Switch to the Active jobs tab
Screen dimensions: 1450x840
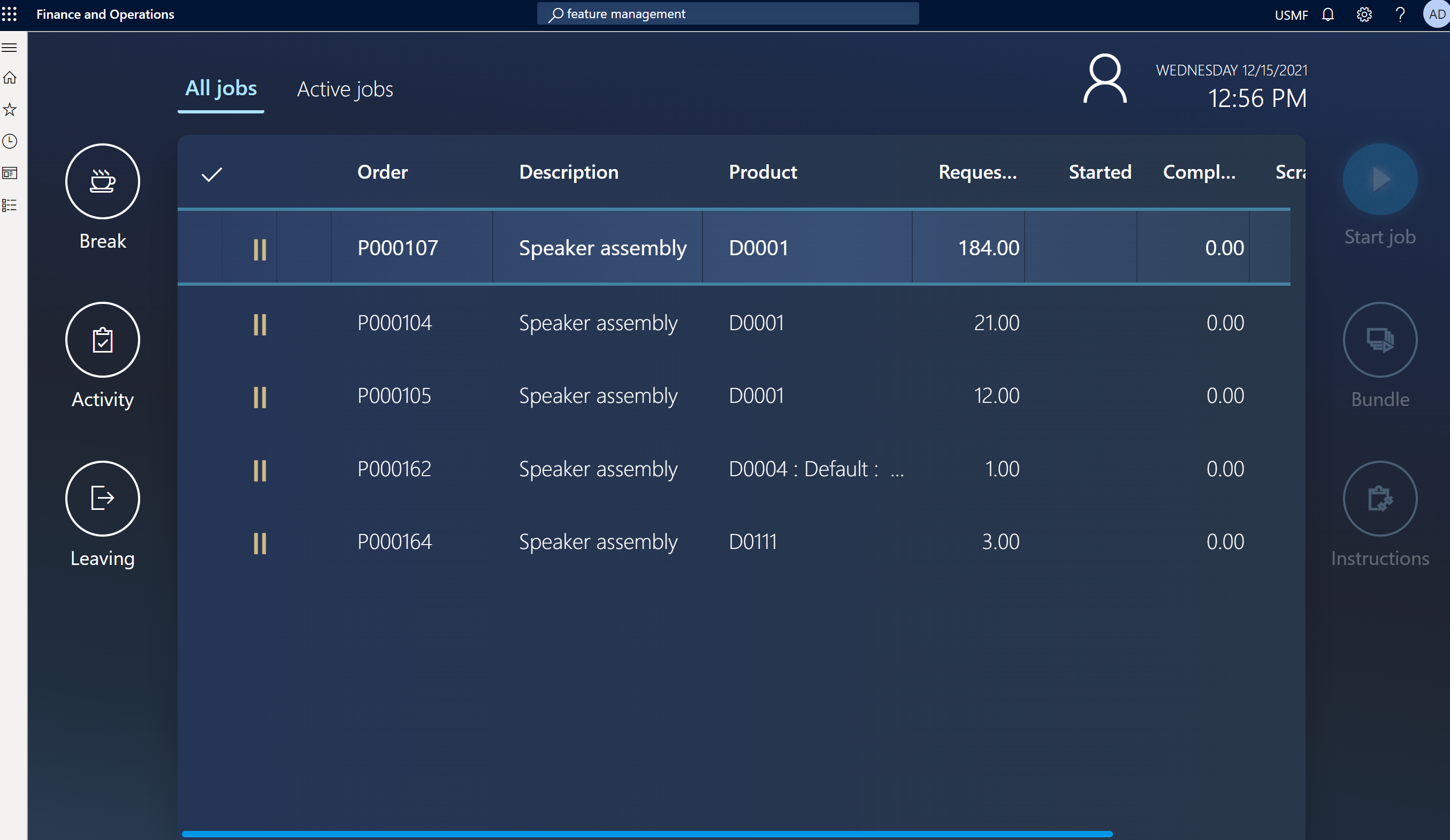(345, 89)
